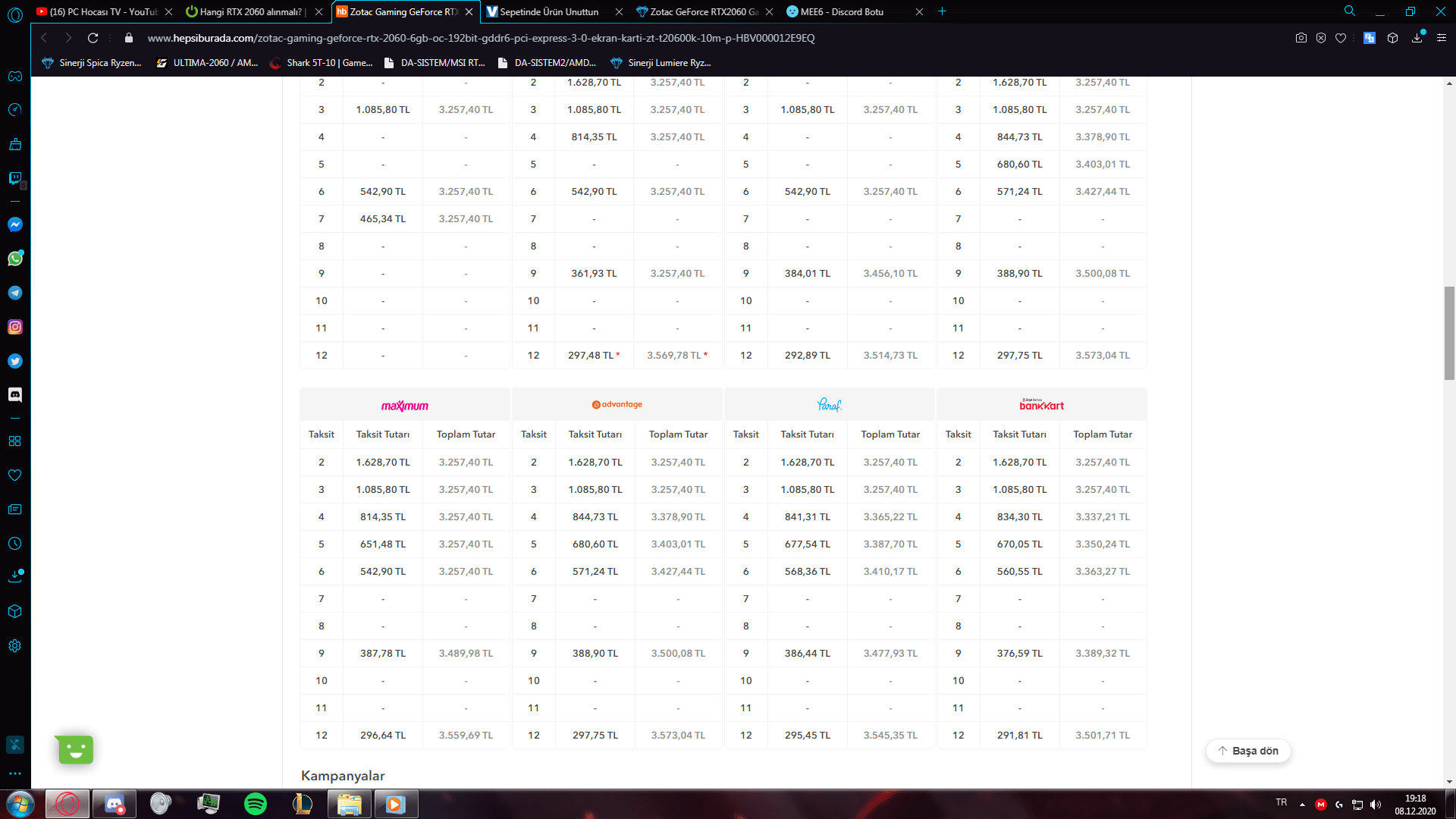Open Spotify from Windows taskbar
The image size is (1456, 819).
[x=256, y=804]
